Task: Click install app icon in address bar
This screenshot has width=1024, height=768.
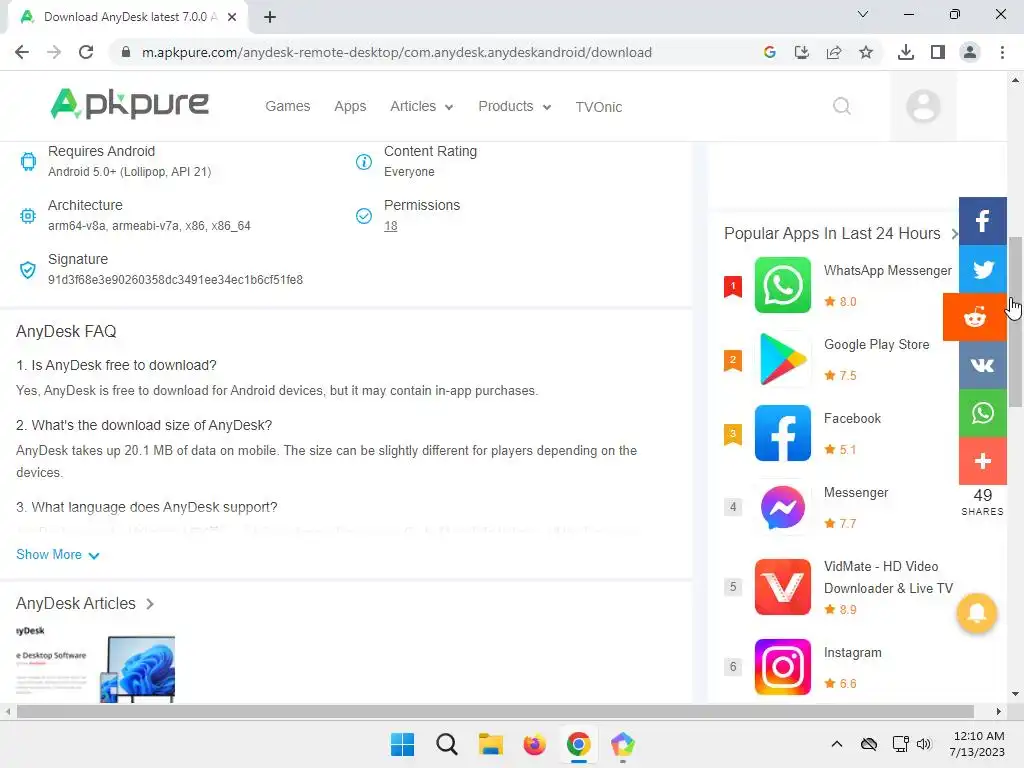Action: pos(802,52)
